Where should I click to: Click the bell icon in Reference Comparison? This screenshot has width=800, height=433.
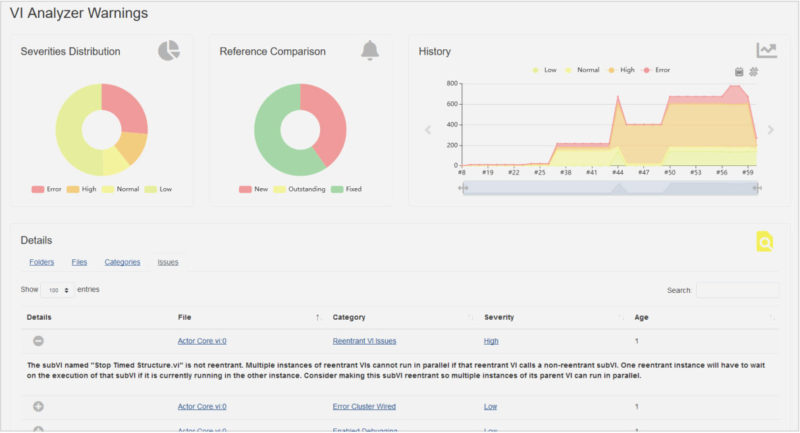[370, 51]
